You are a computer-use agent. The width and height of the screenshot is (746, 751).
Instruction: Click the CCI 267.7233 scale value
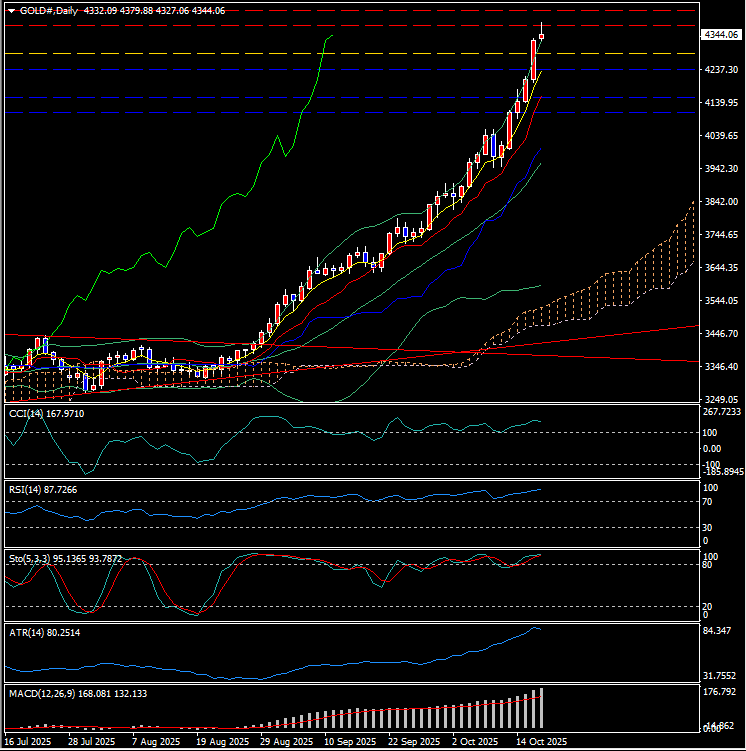pos(721,411)
